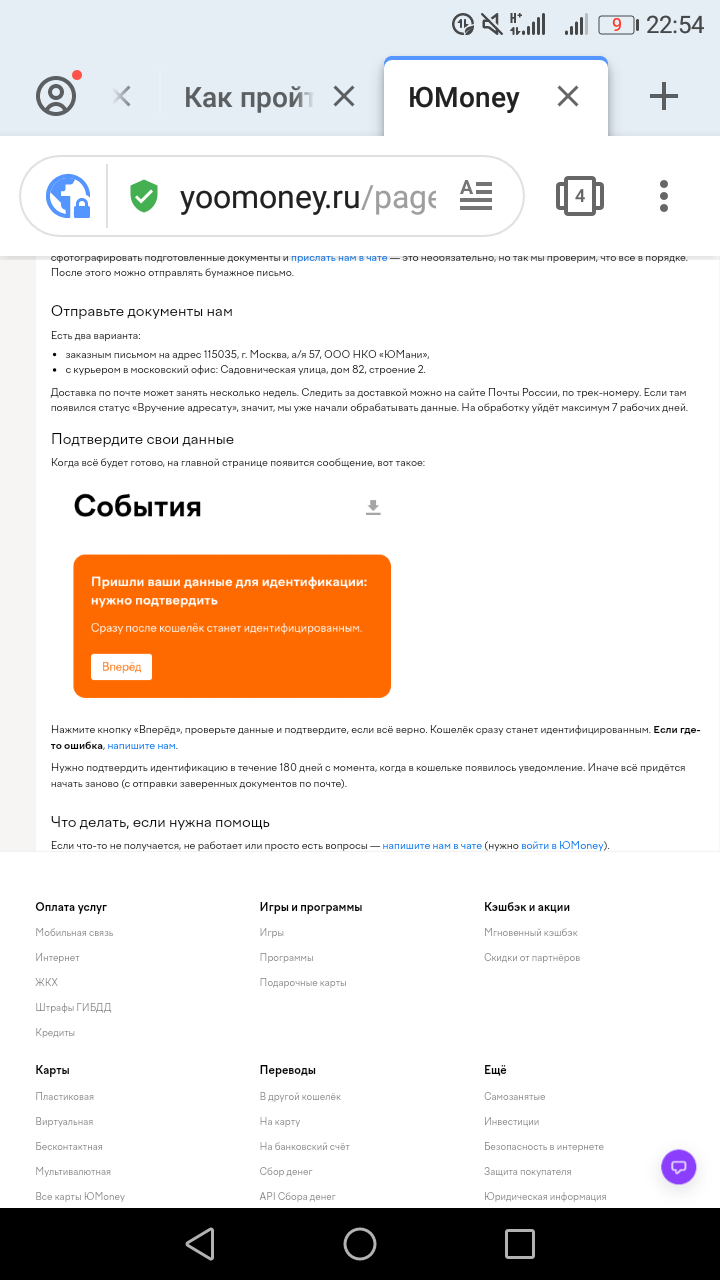Follow the "прислать нам в чате" link
Image resolution: width=720 pixels, height=1280 pixels.
click(339, 258)
